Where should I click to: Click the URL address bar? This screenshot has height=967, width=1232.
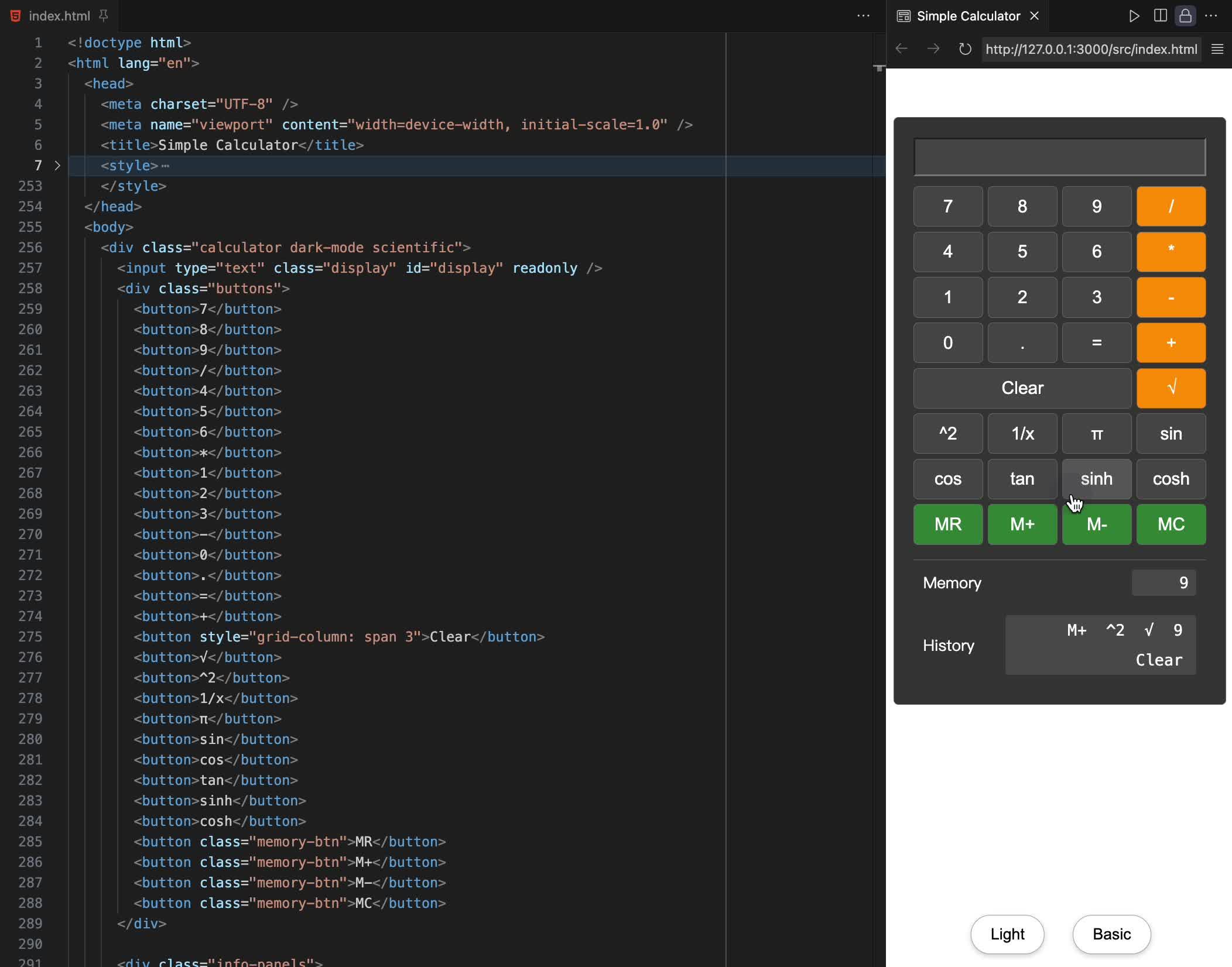[x=1091, y=49]
